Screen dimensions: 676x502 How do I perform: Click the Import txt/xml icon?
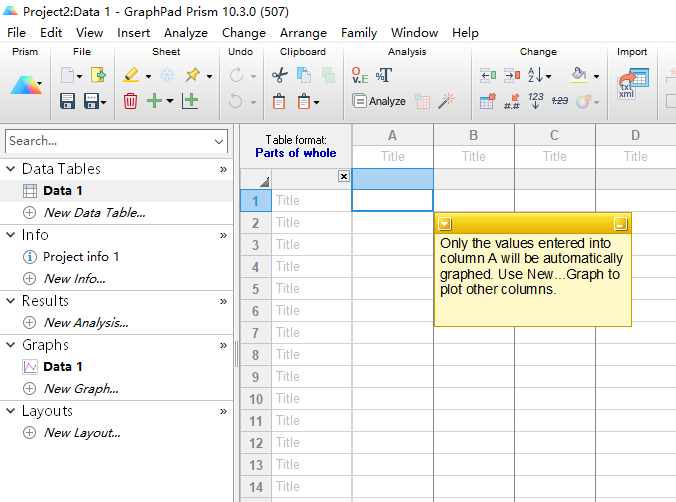click(633, 84)
